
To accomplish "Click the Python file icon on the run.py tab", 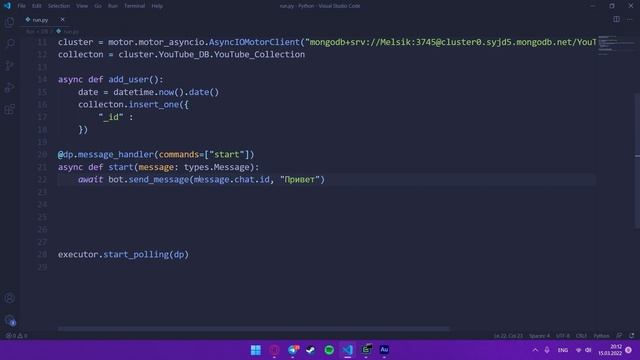I will click(28, 19).
